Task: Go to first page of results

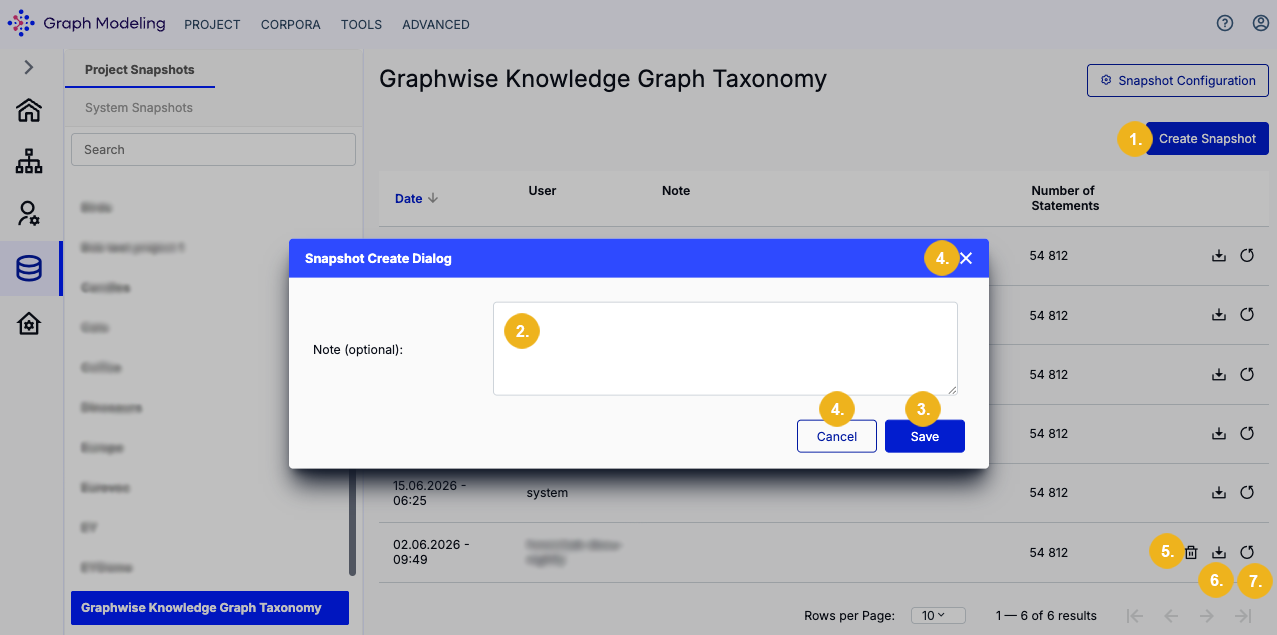Action: coord(1134,616)
